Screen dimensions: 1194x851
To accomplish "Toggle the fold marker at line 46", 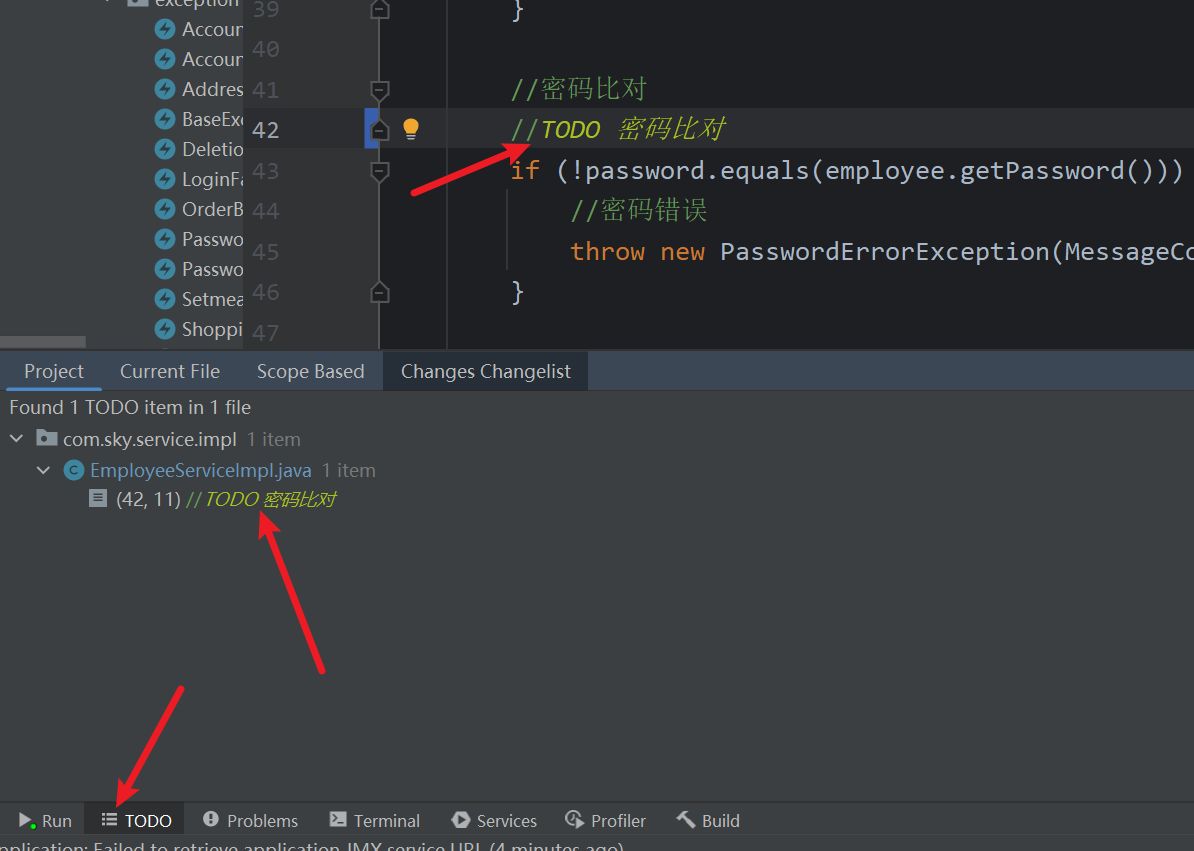I will click(379, 292).
